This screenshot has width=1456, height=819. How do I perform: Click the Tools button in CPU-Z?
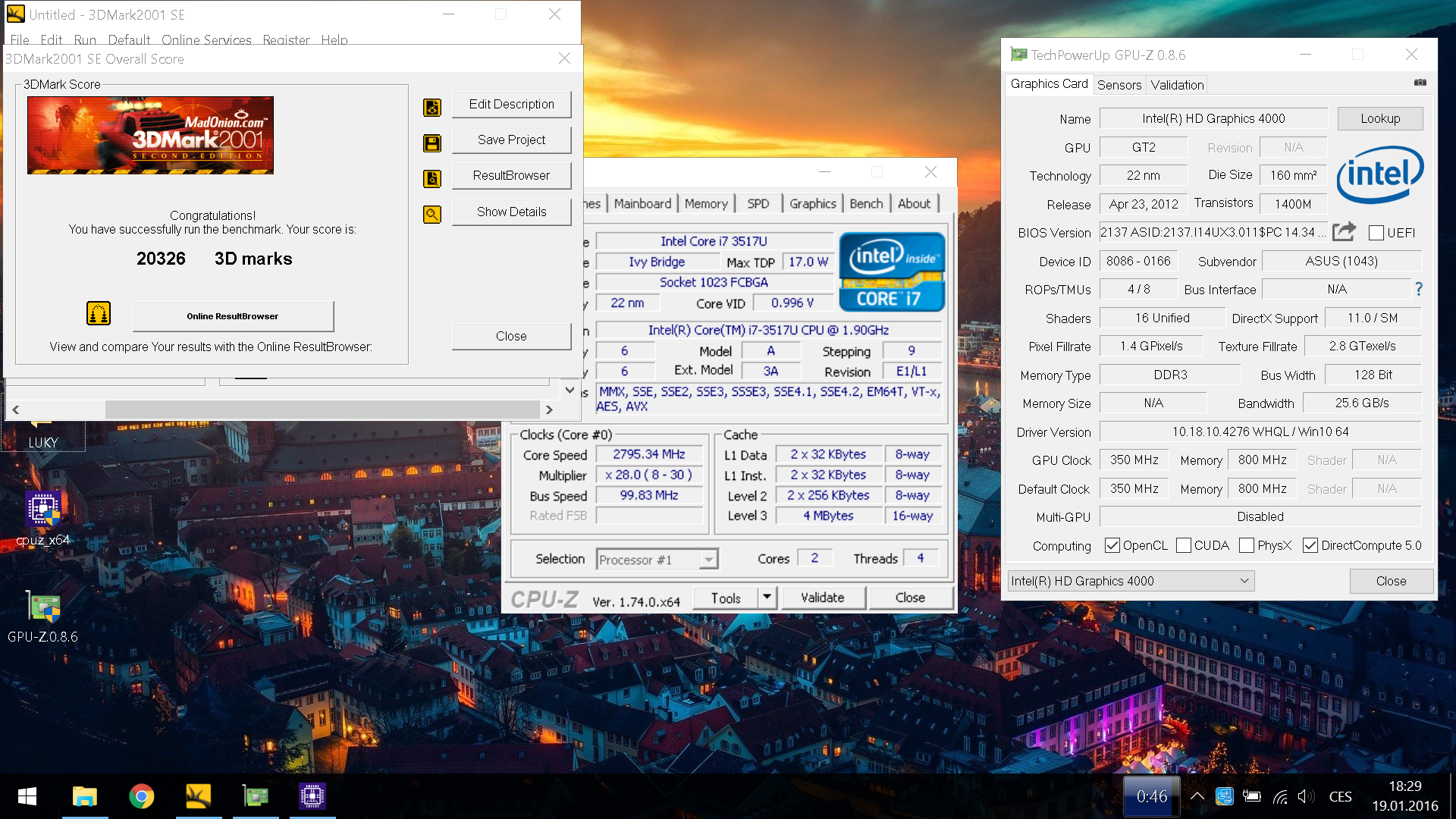(x=725, y=598)
